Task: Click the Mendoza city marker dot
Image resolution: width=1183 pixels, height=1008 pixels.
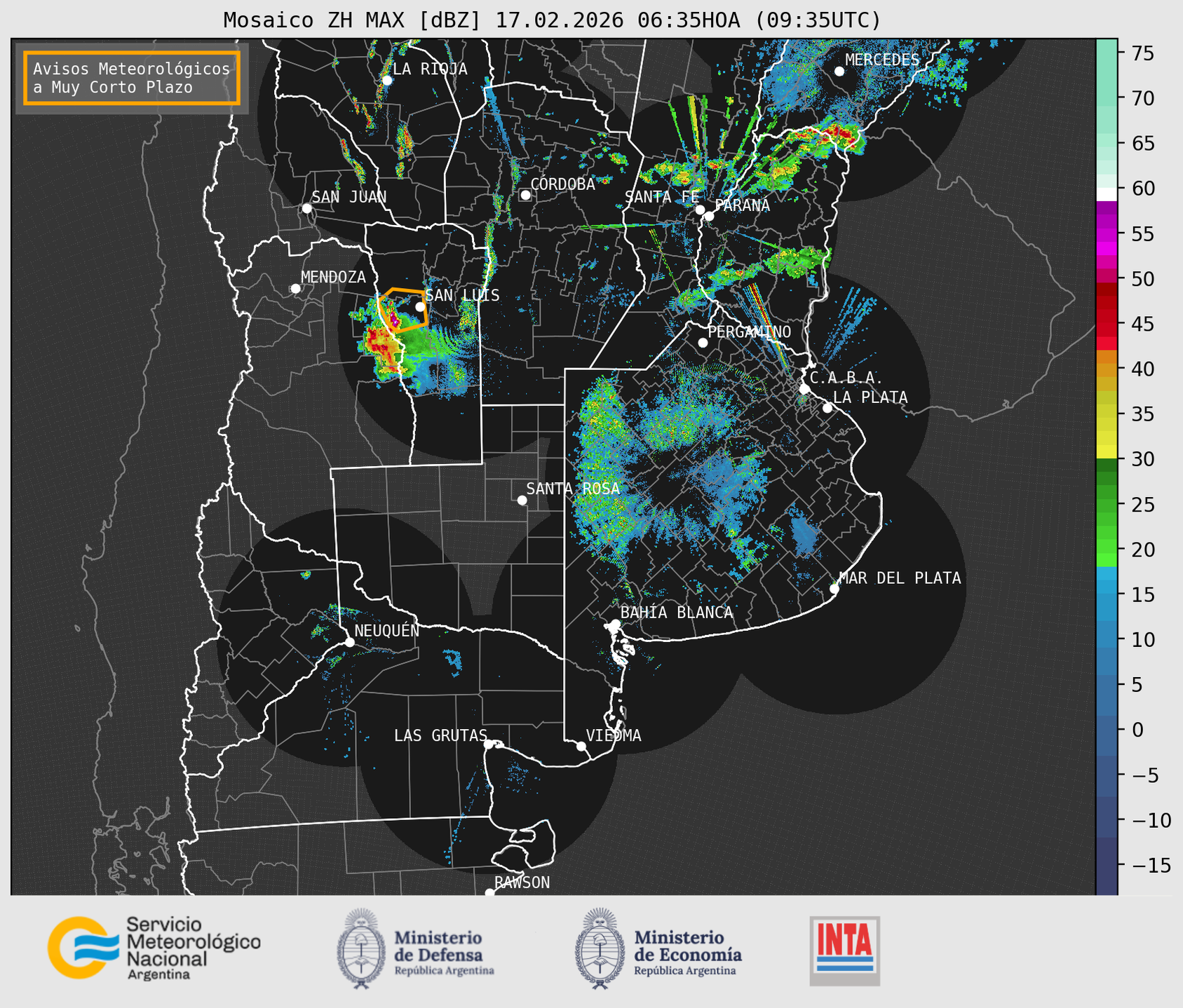Action: [295, 289]
